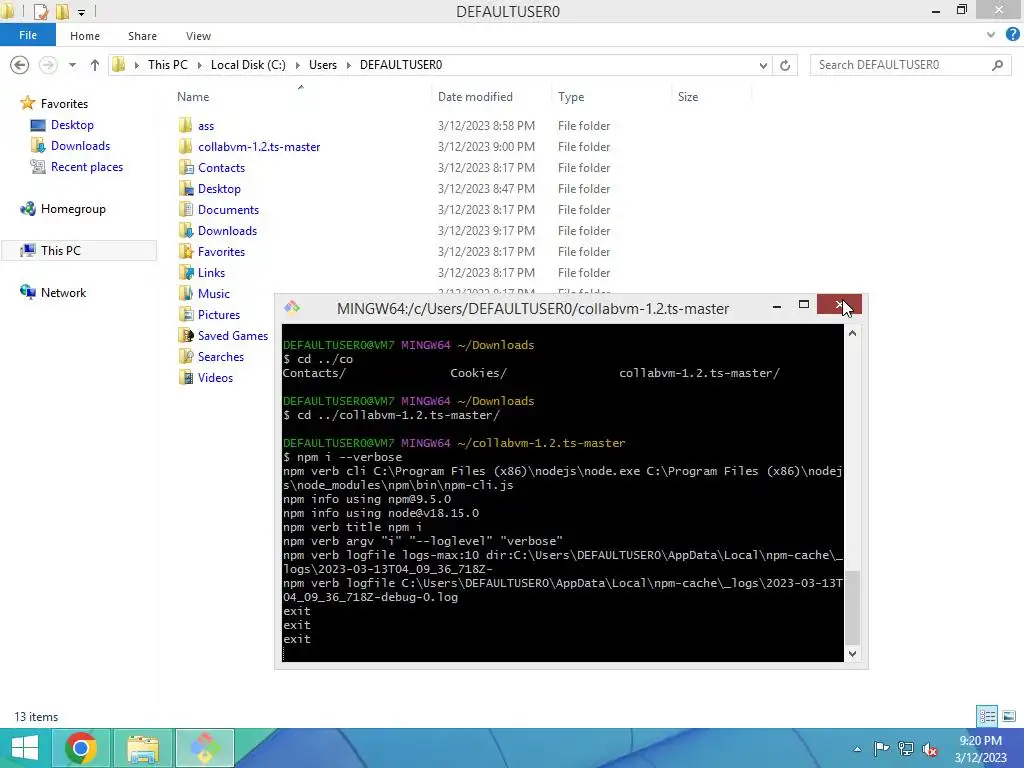This screenshot has width=1024, height=768.
Task: Open the Home ribbon tab
Action: click(x=85, y=36)
